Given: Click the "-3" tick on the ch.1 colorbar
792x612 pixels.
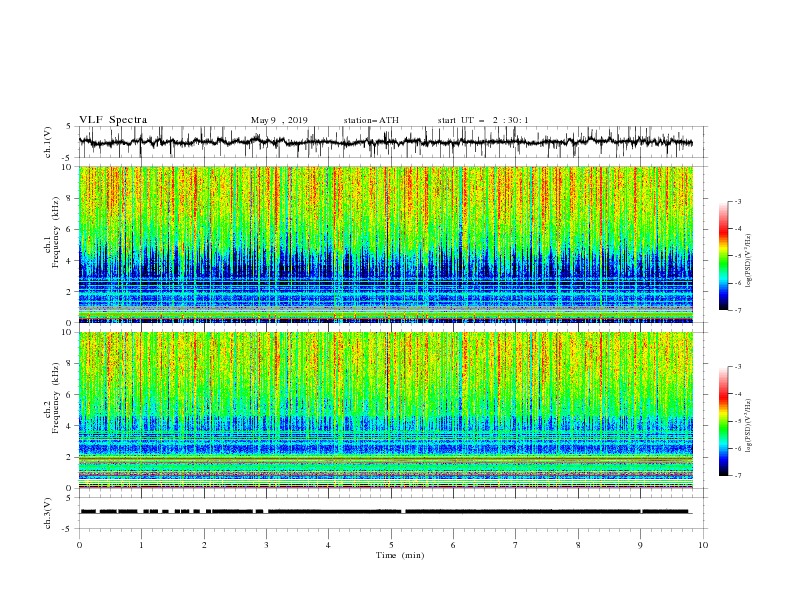Looking at the screenshot, I should coord(738,201).
